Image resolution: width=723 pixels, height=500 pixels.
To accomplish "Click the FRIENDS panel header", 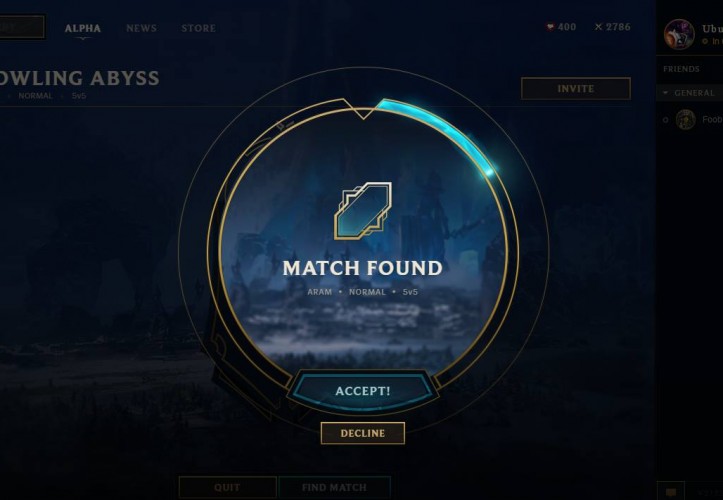I will (681, 69).
